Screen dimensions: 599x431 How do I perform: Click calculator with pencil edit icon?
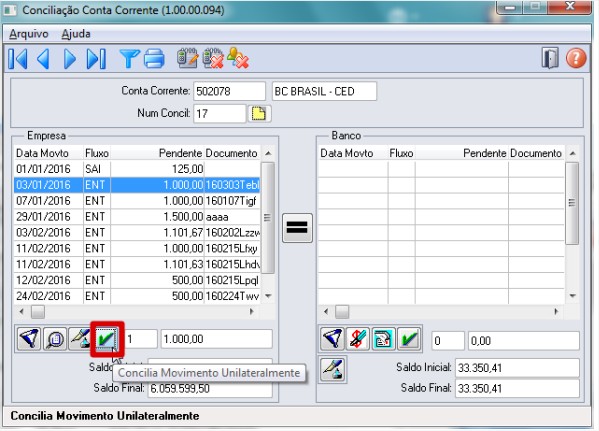click(188, 58)
